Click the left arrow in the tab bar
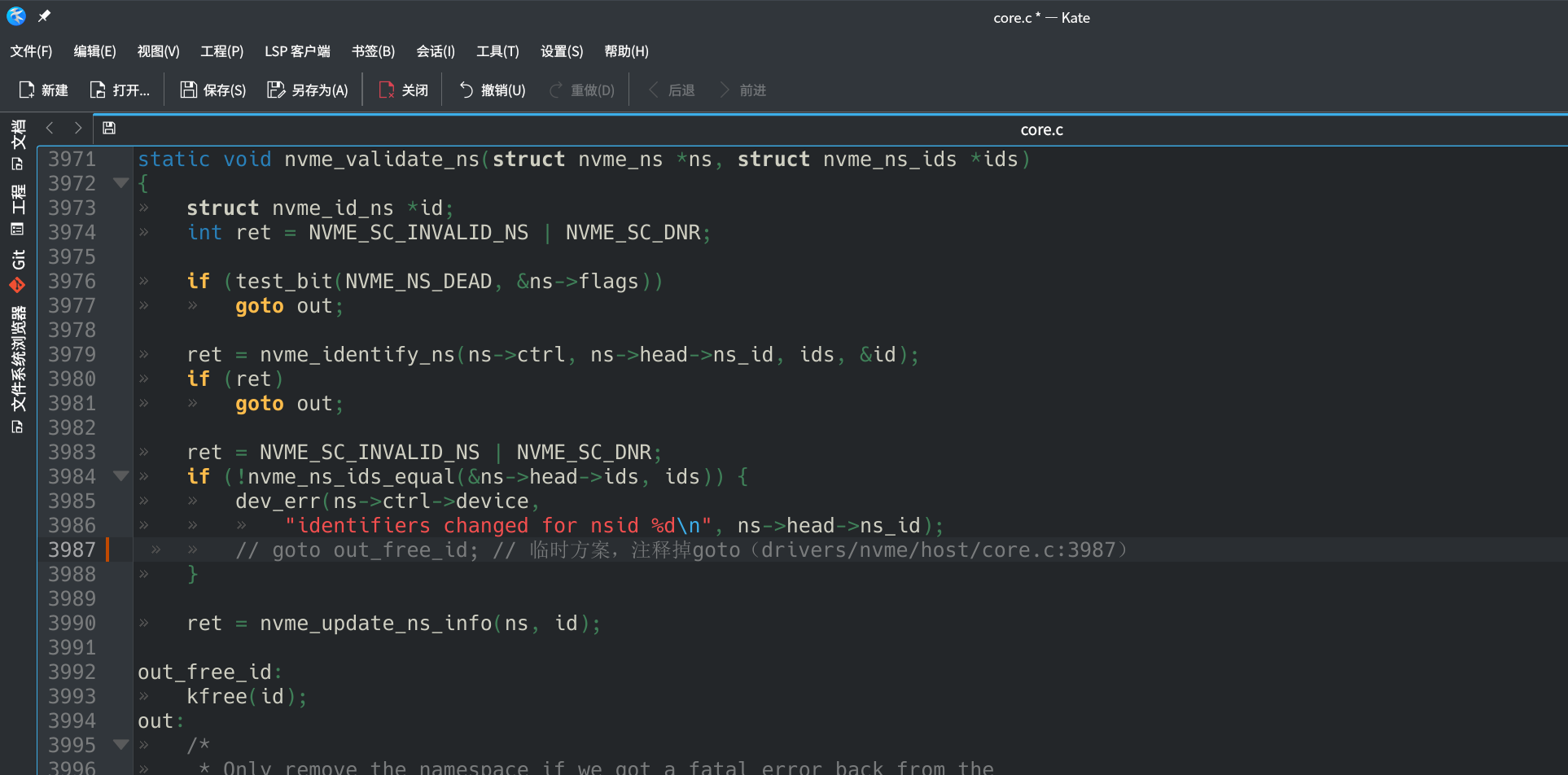 pos(50,128)
